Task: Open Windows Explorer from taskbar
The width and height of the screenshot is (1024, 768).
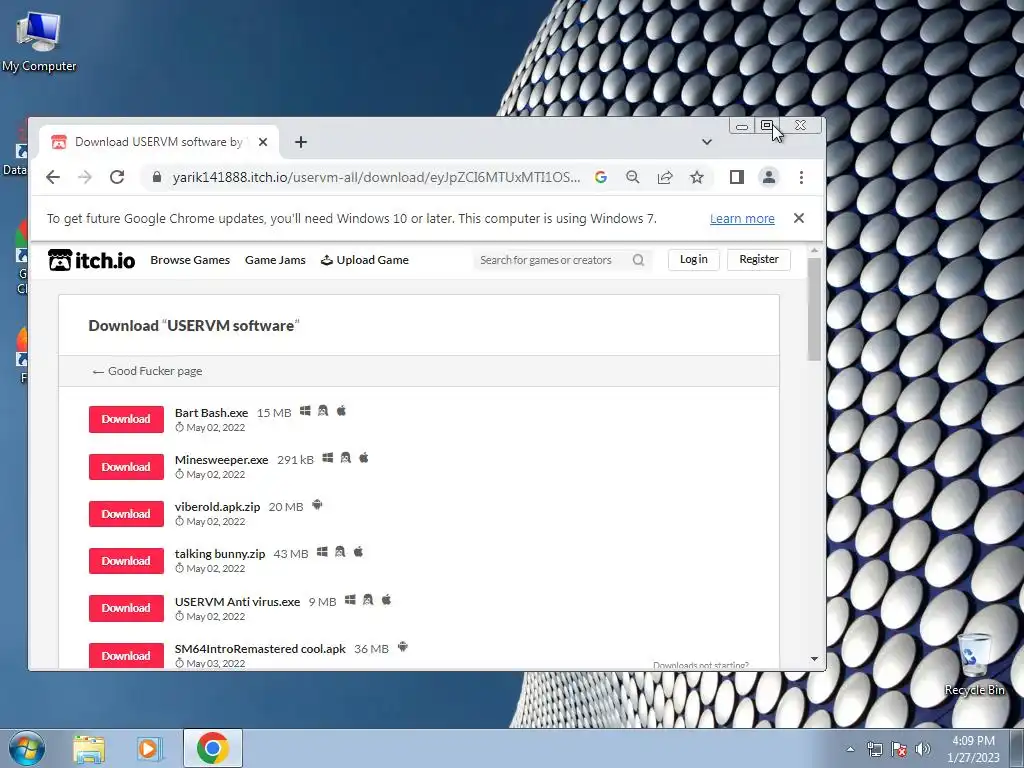Action: click(89, 748)
